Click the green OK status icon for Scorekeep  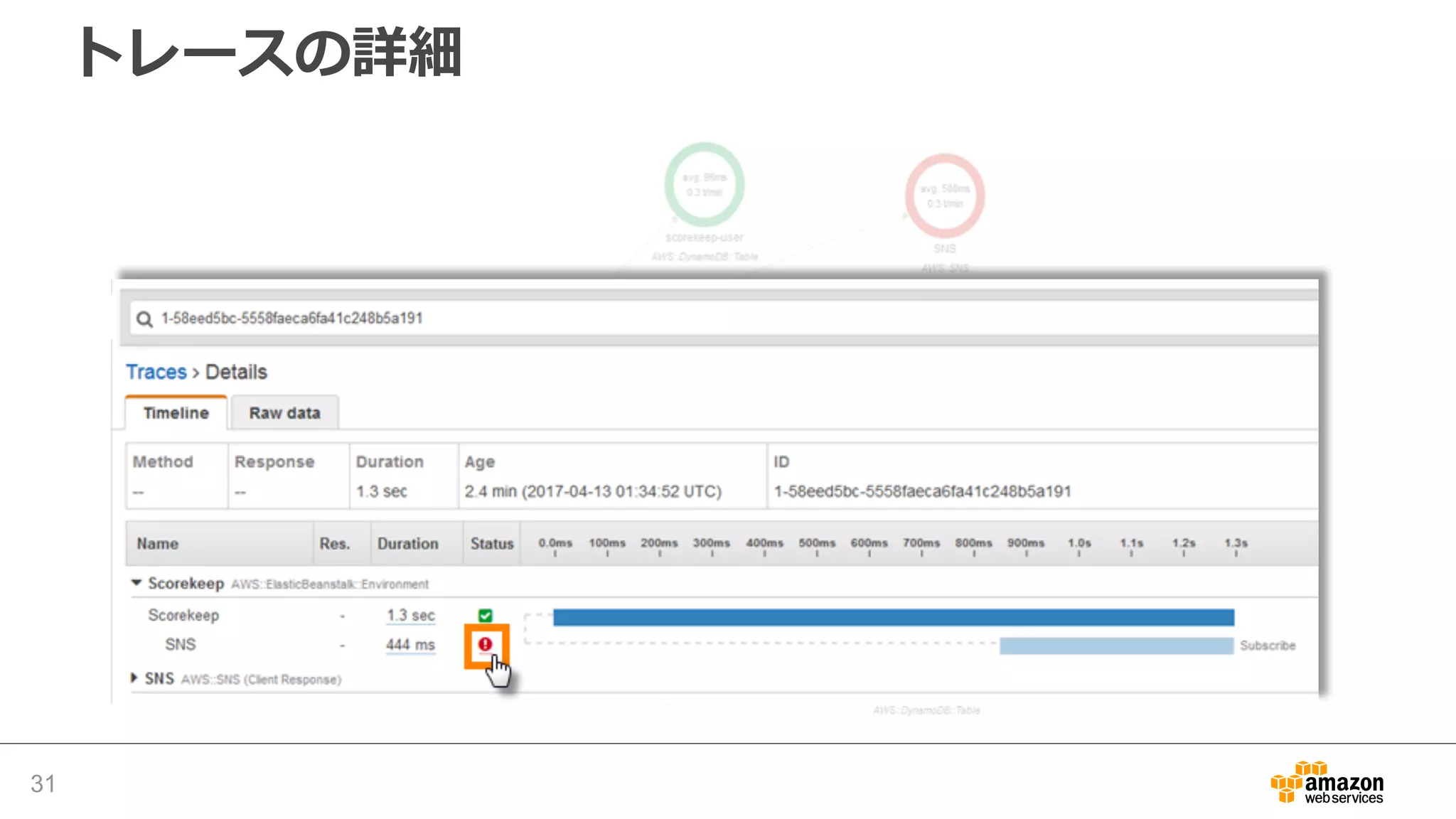coord(486,615)
